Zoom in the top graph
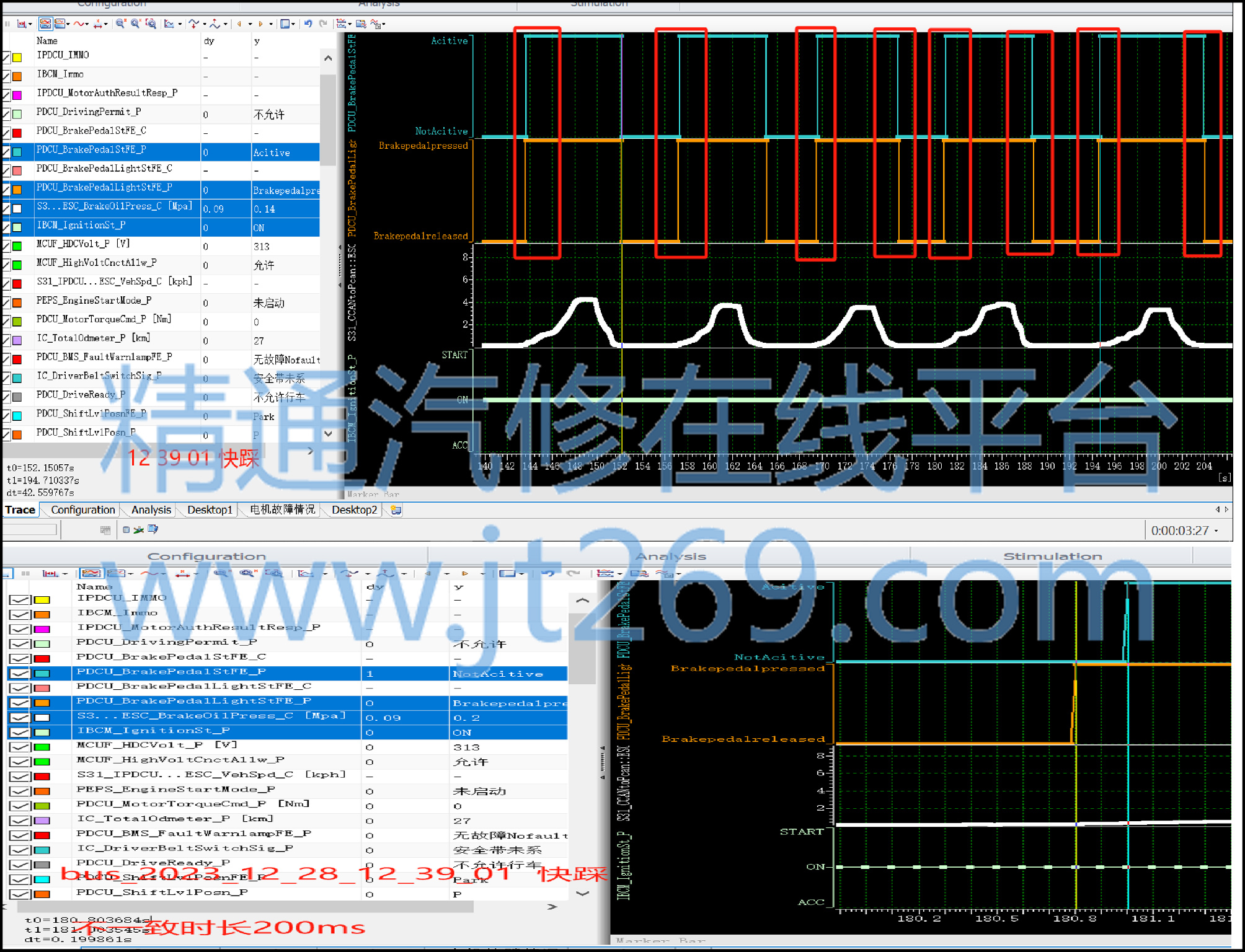The height and width of the screenshot is (952, 1245). point(135,24)
